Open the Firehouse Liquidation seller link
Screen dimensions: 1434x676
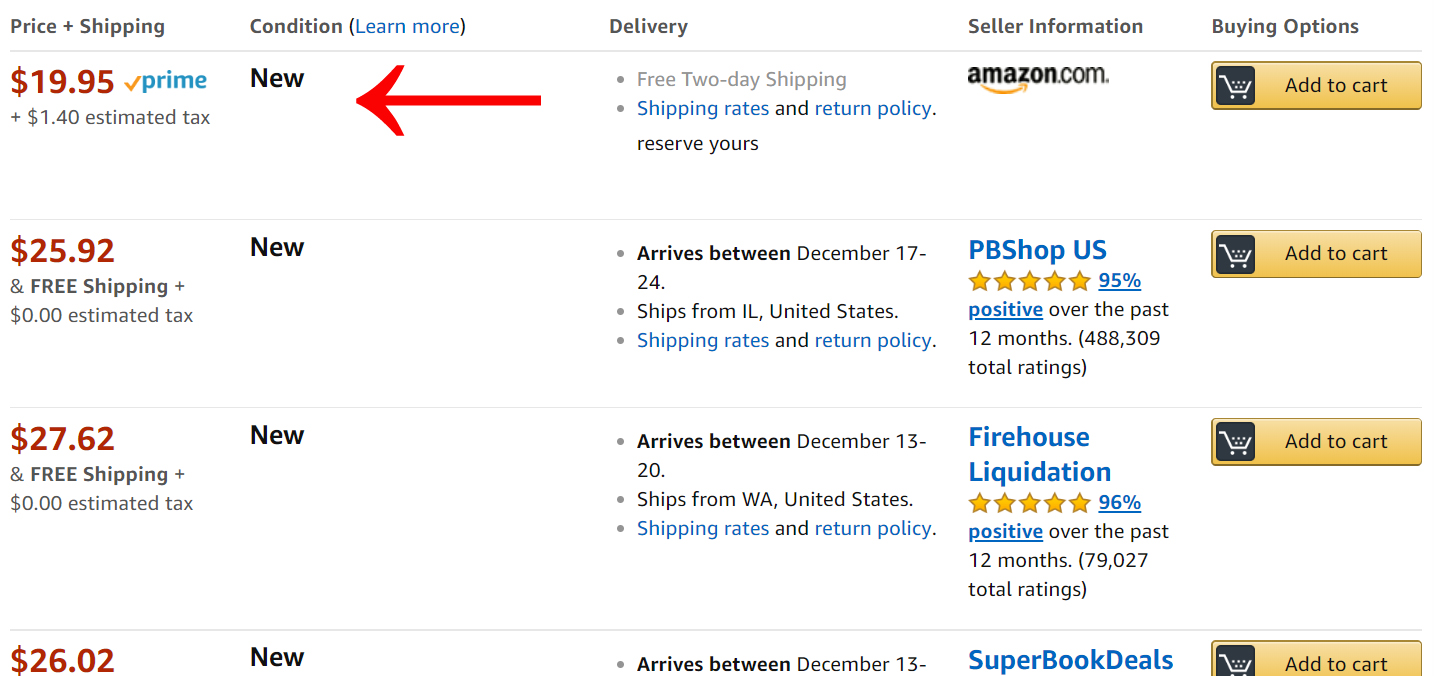(x=1039, y=454)
